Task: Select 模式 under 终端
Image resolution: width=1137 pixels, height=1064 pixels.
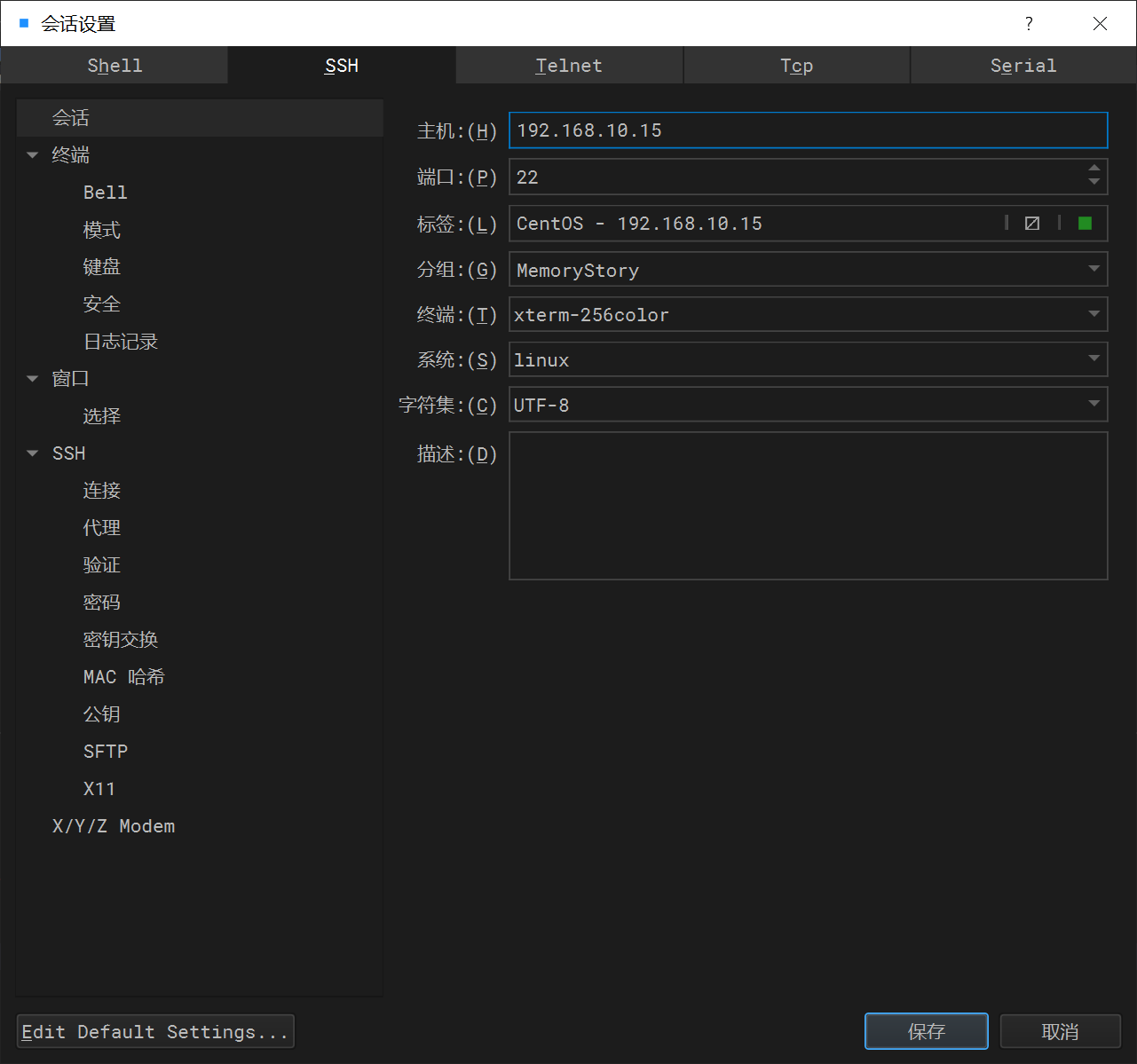Action: tap(102, 230)
